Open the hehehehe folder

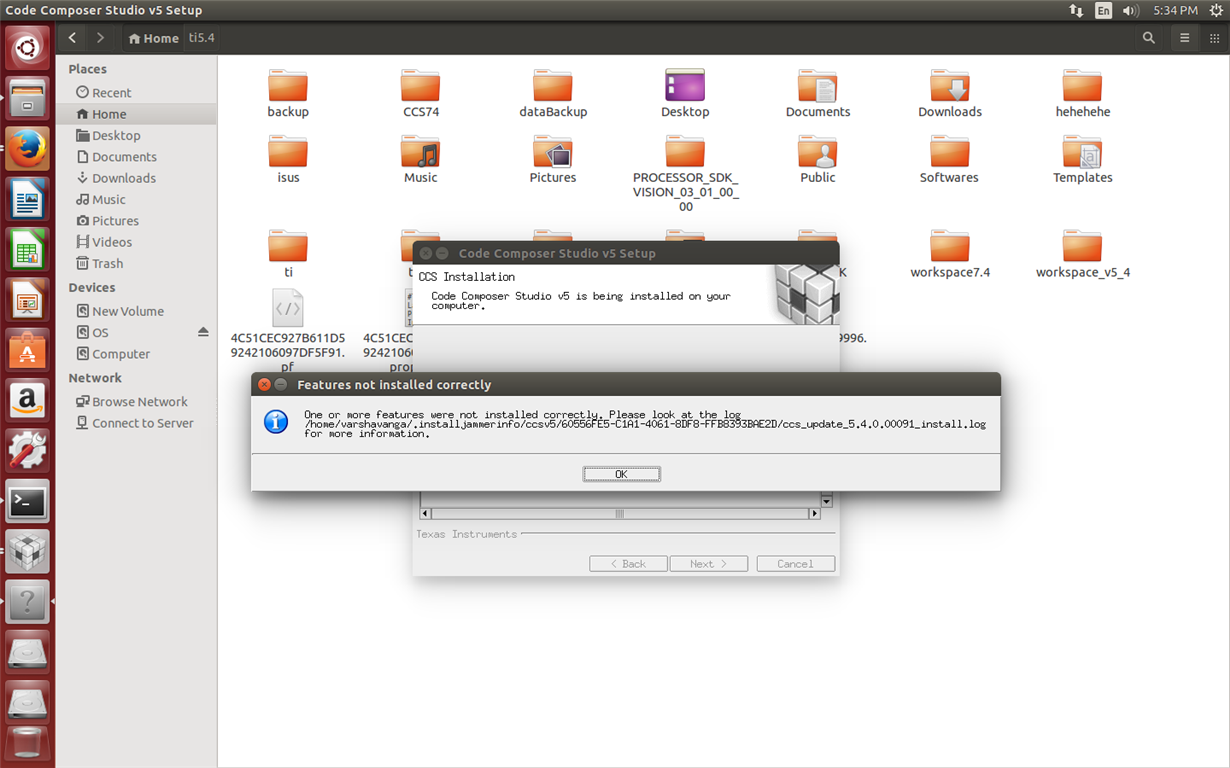coord(1083,94)
